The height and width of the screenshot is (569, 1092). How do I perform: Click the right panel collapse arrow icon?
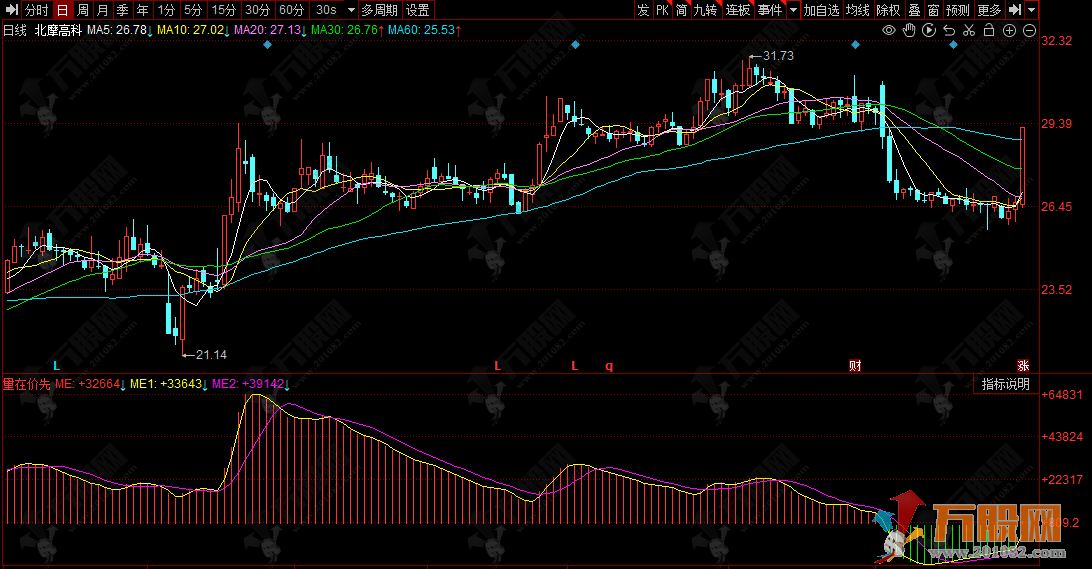pyautogui.click(x=1014, y=10)
